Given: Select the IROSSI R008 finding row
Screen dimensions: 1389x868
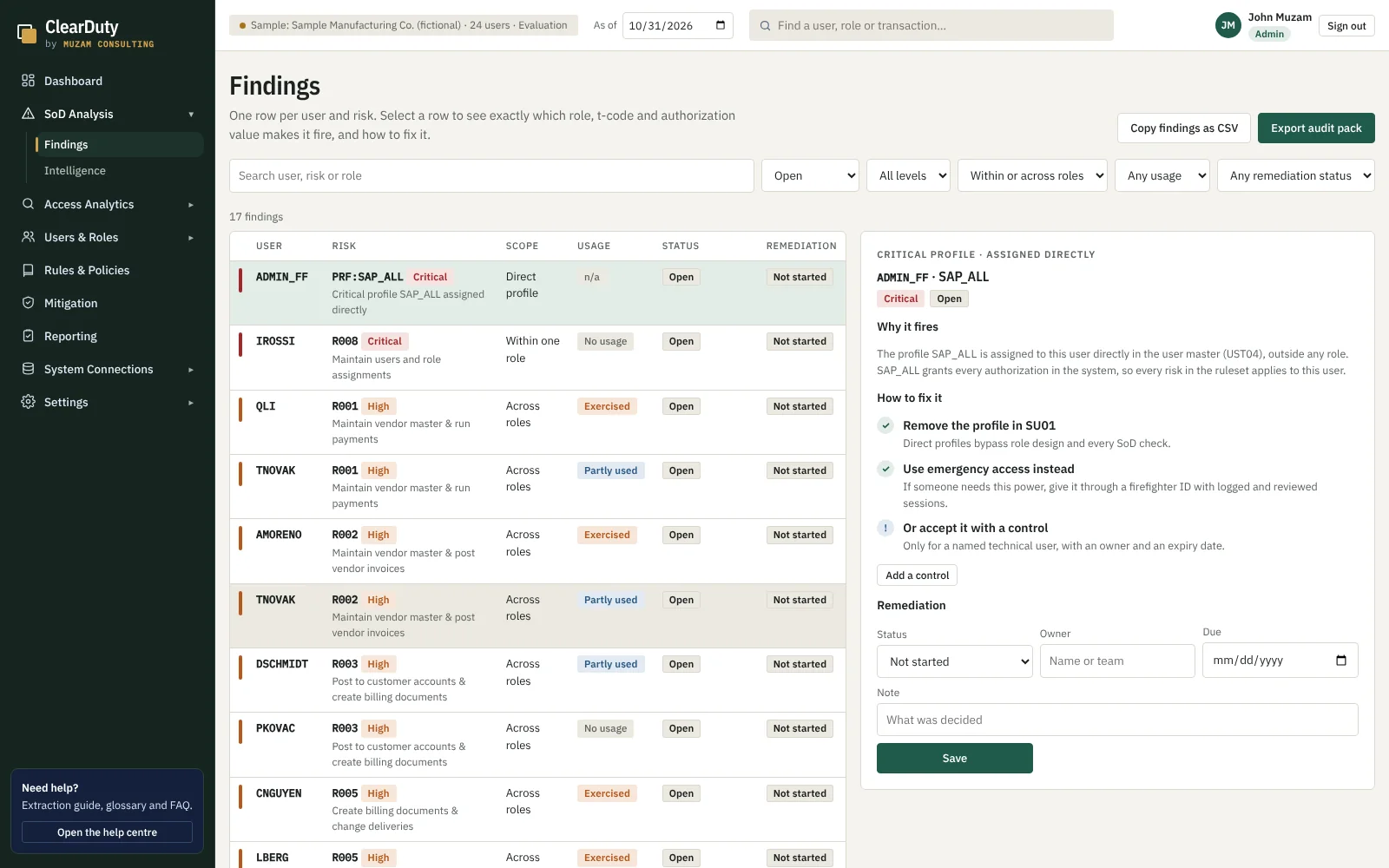Looking at the screenshot, I should [537, 358].
